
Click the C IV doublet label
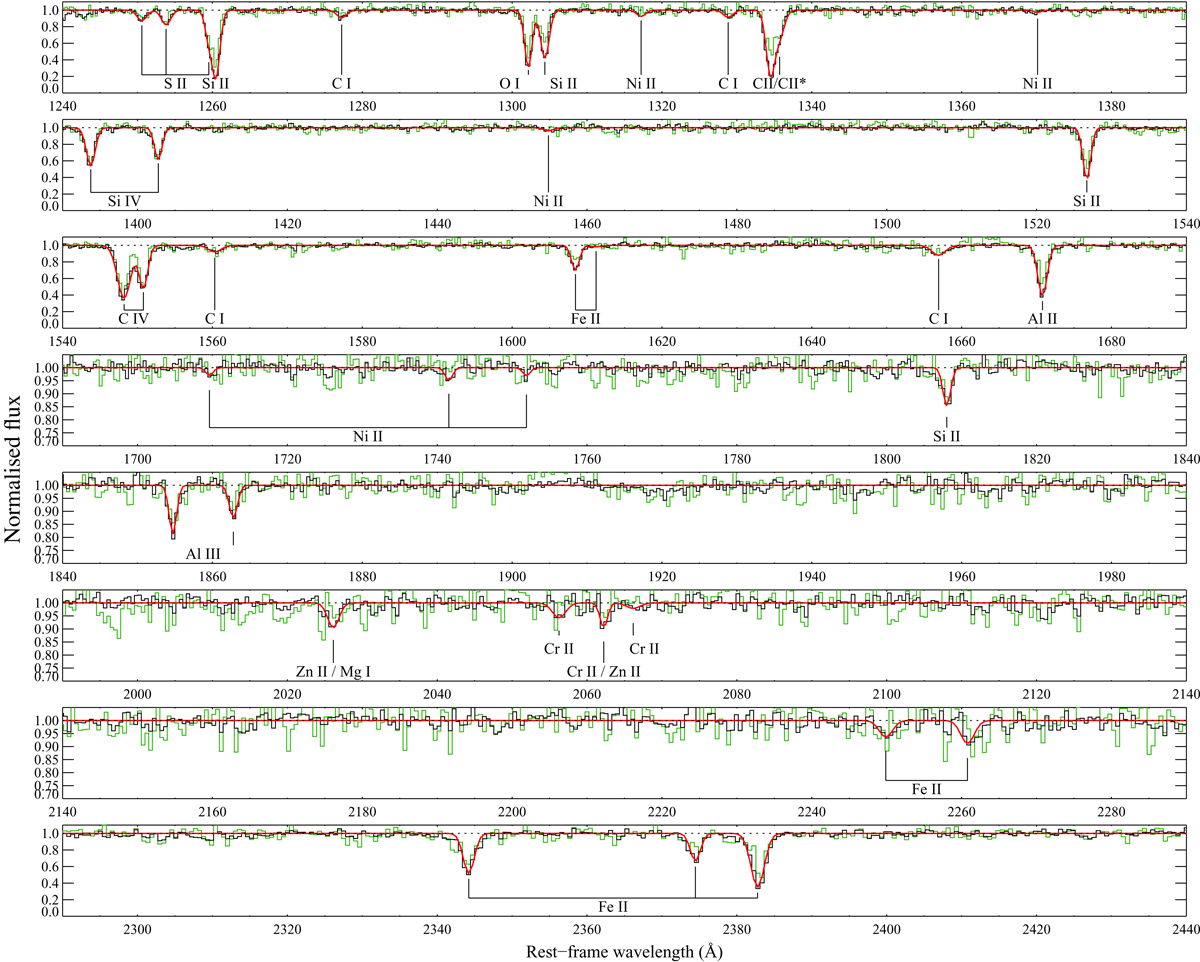[135, 319]
